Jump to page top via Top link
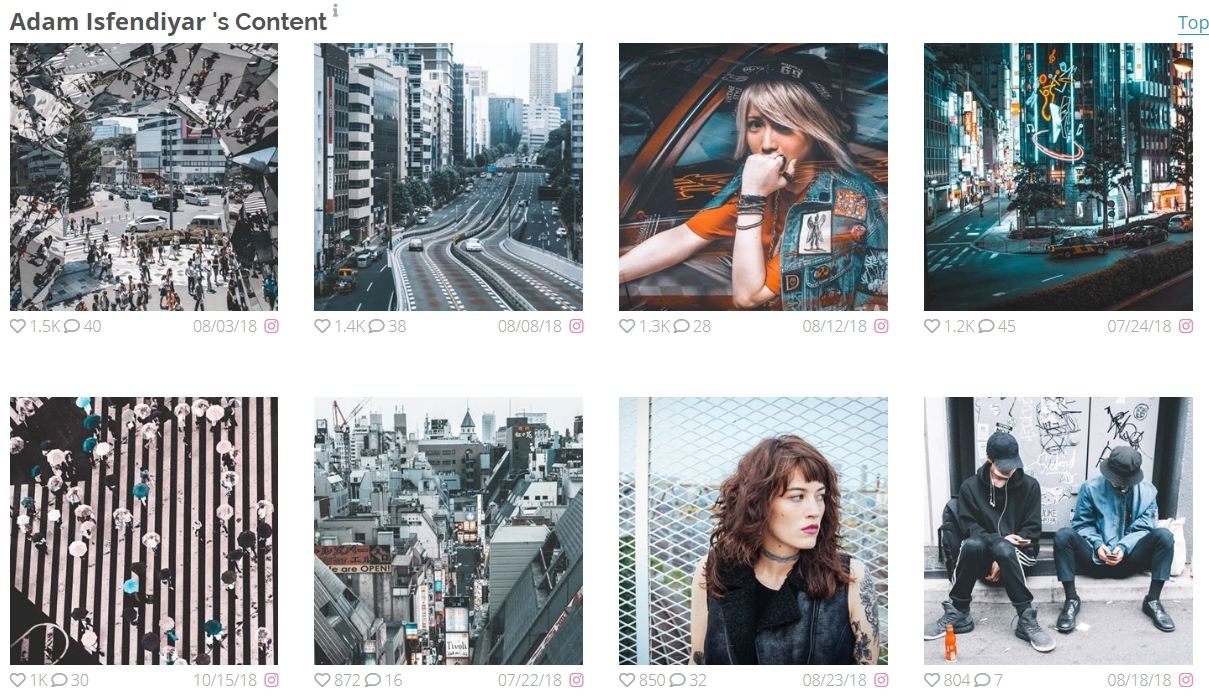1209x697 pixels. point(1193,23)
